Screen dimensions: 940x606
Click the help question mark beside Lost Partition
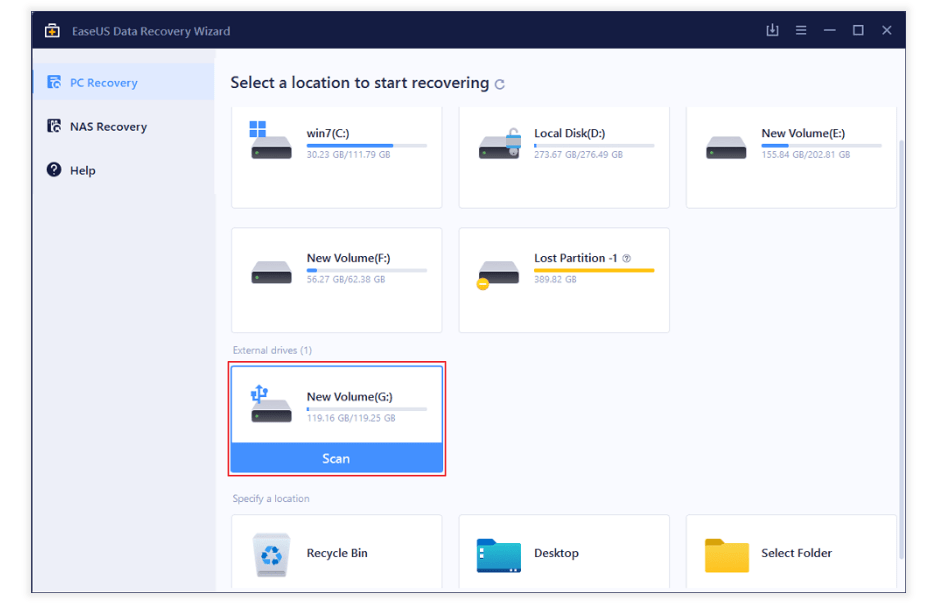626,258
